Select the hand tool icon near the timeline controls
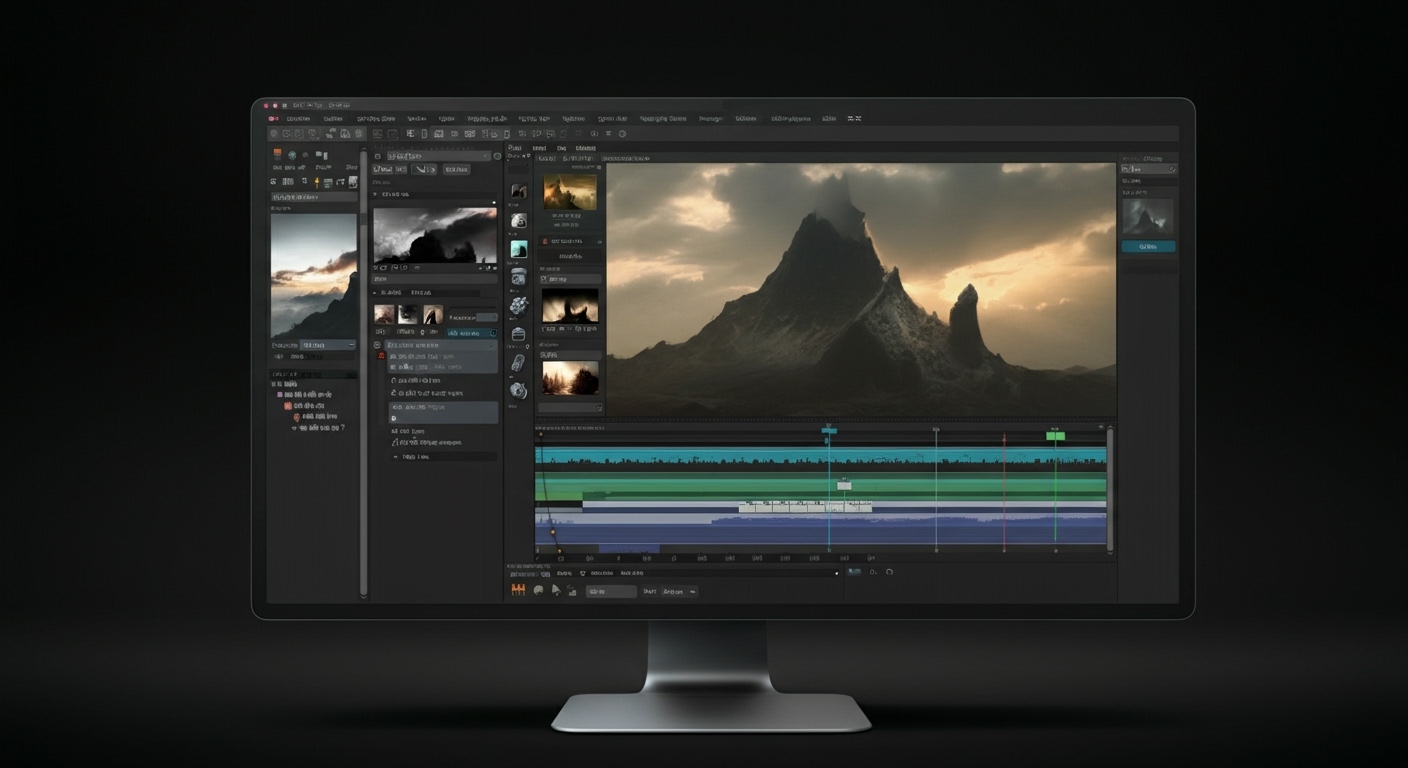Screen dimensions: 1408x768 539,592
